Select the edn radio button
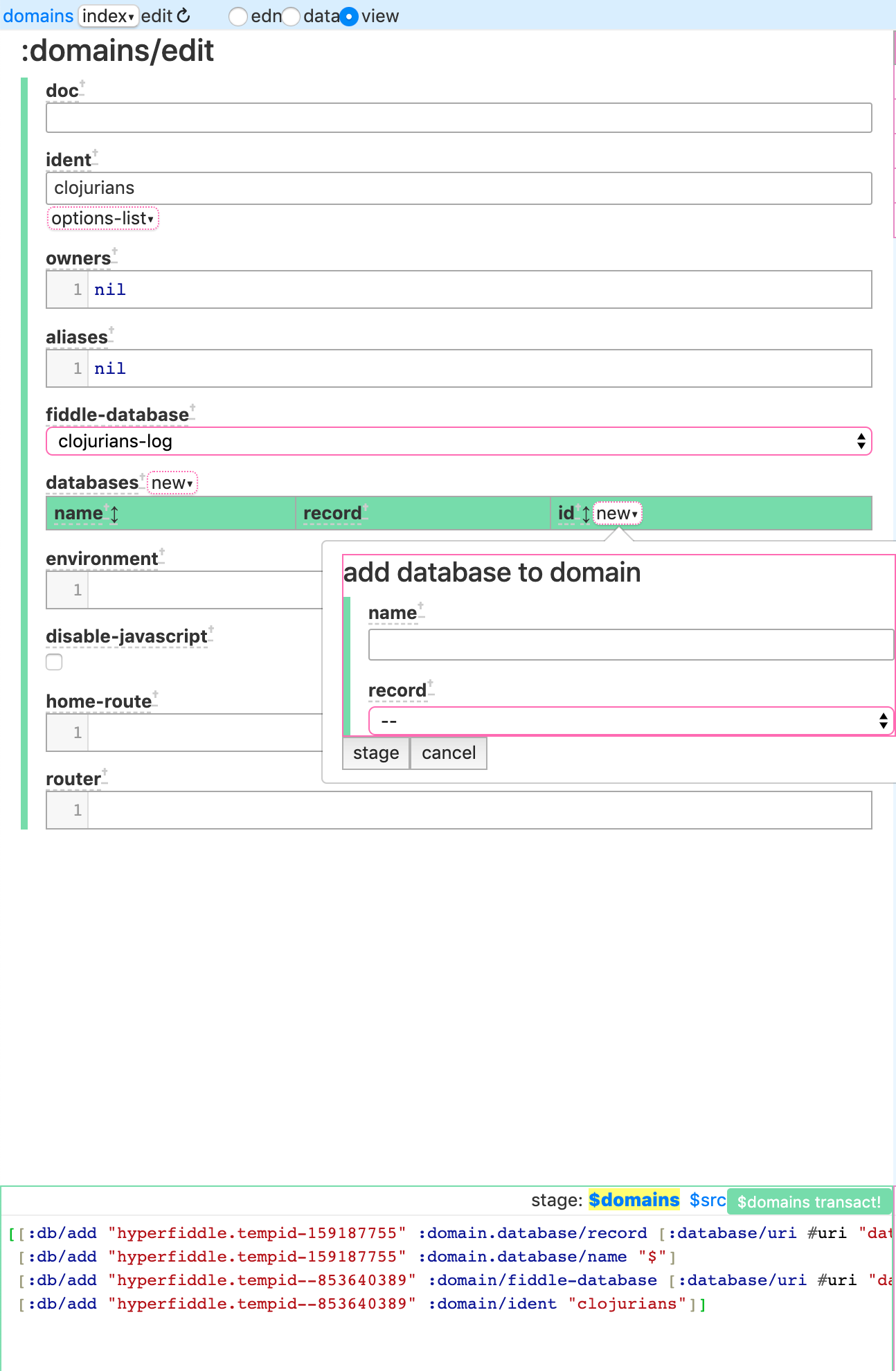The image size is (896, 1371). point(238,17)
